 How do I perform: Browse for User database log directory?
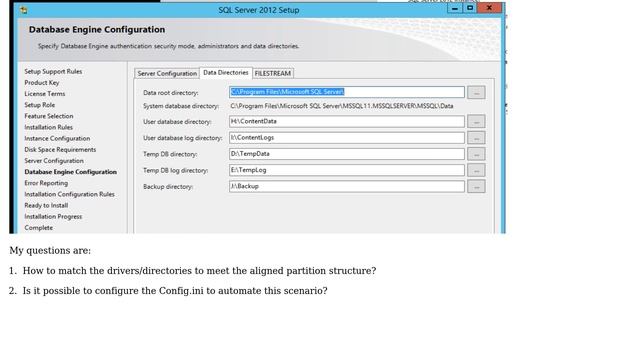pos(476,138)
